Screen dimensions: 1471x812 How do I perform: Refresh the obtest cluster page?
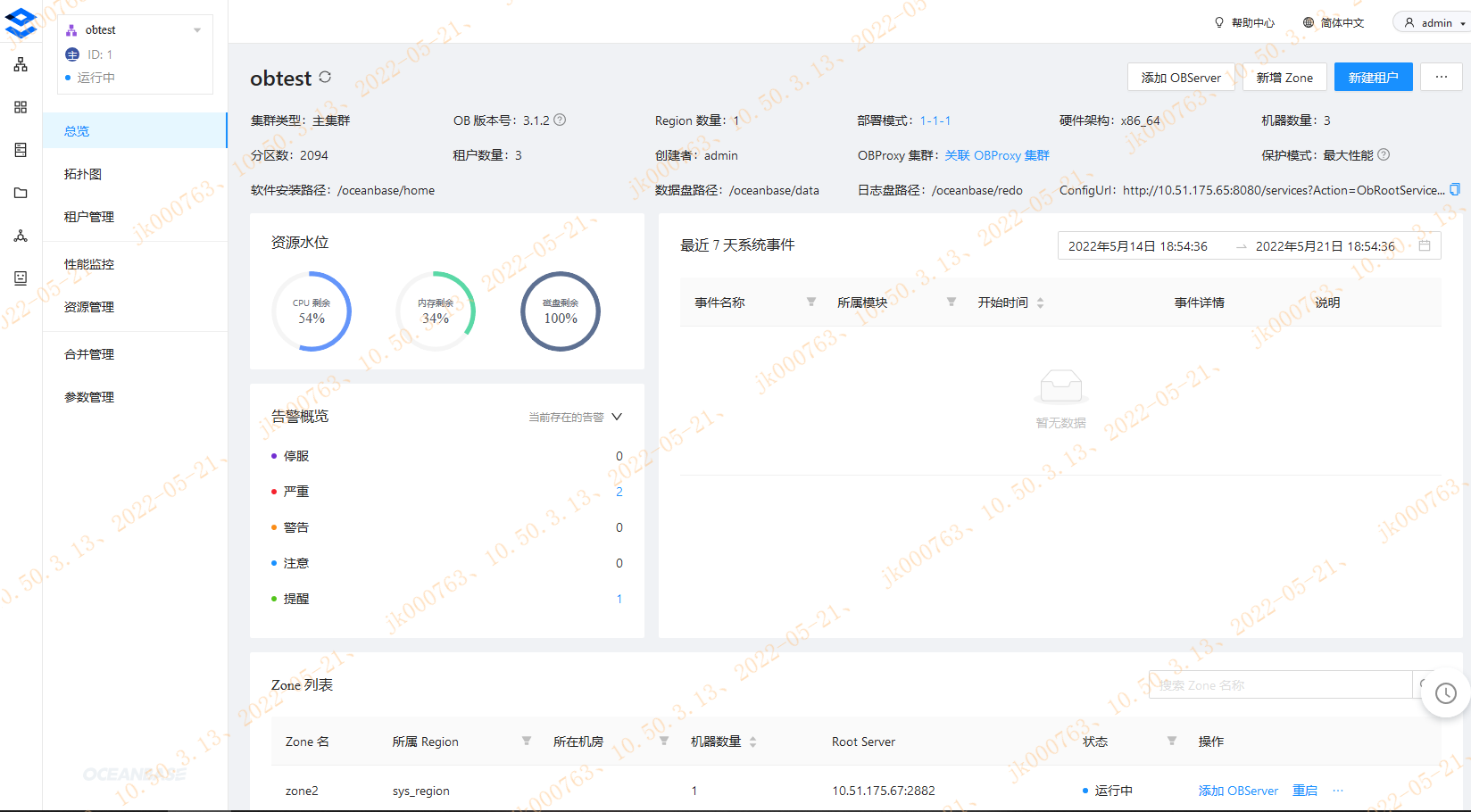pyautogui.click(x=325, y=78)
